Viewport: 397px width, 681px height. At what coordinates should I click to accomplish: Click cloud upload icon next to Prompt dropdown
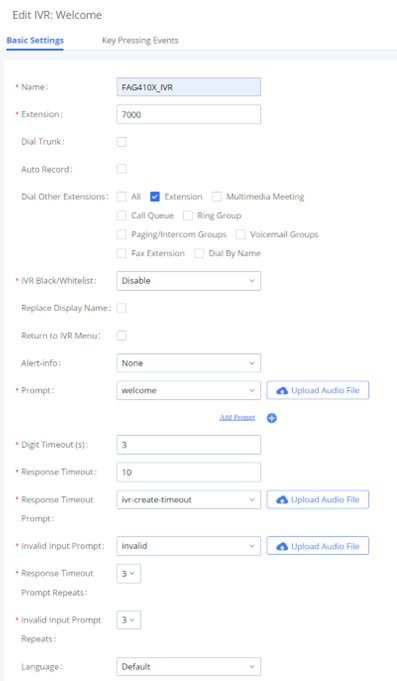282,390
